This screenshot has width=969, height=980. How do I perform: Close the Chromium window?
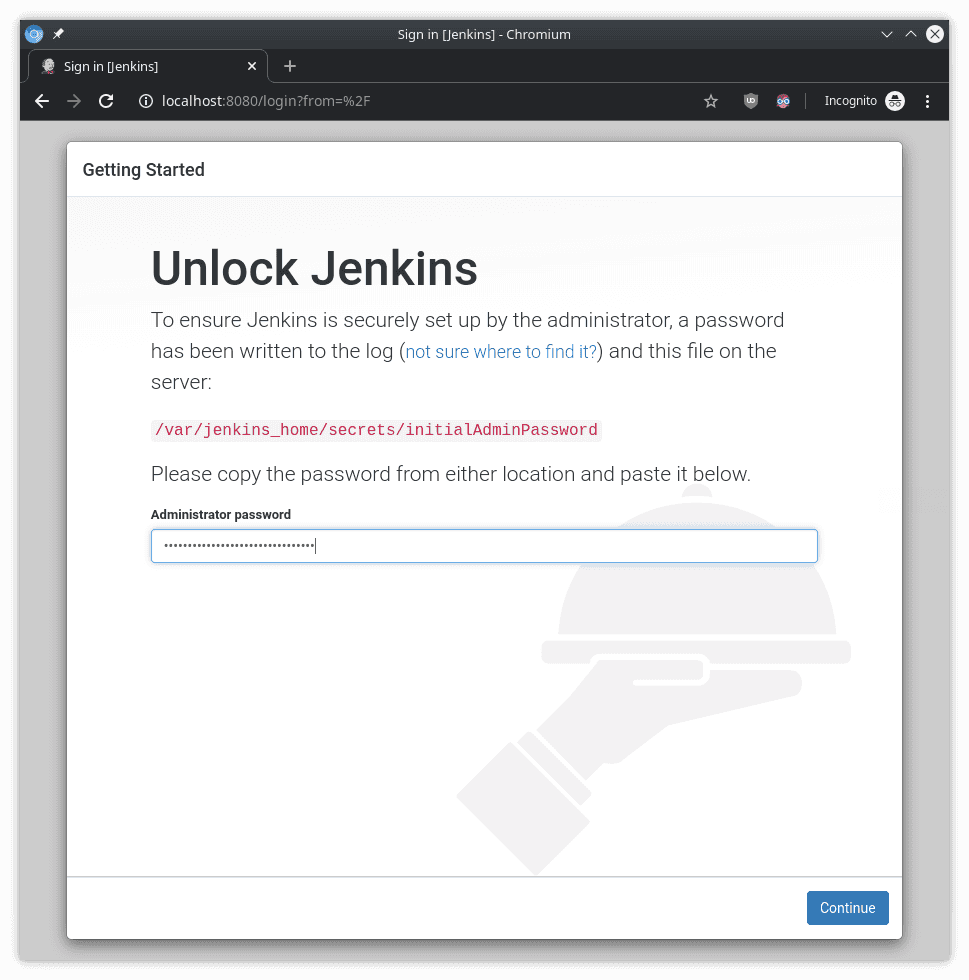click(935, 34)
